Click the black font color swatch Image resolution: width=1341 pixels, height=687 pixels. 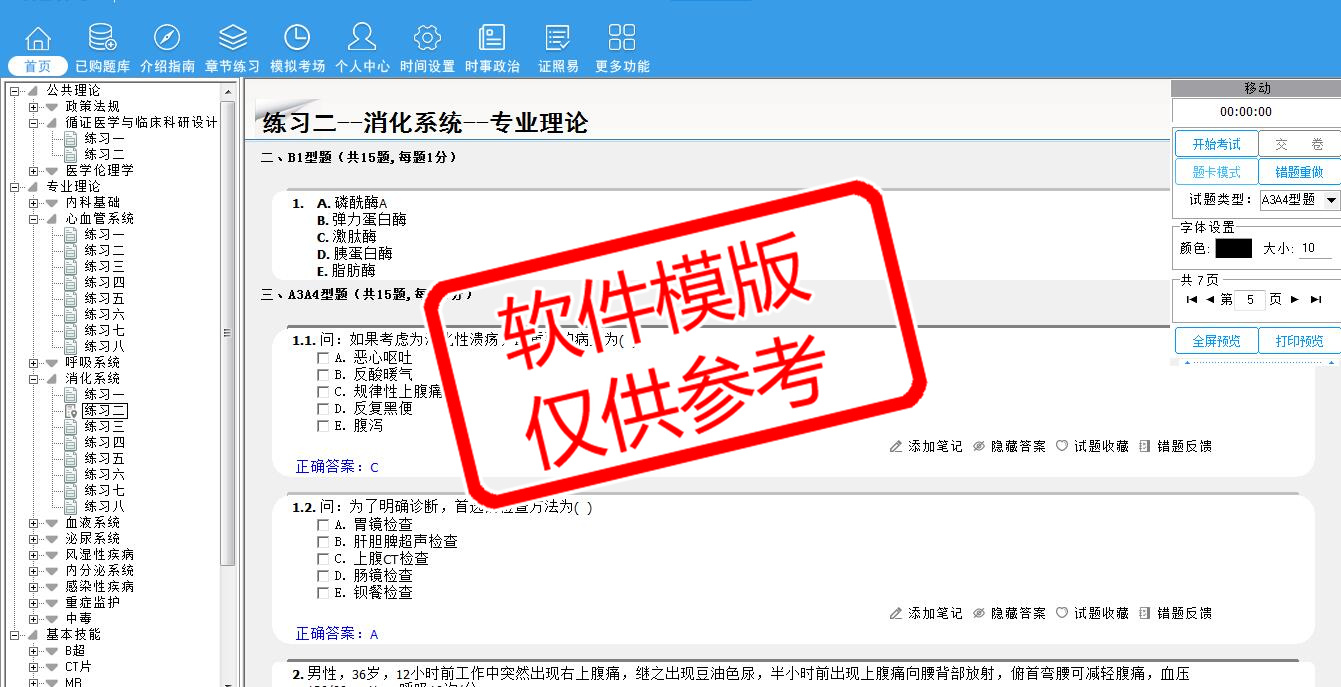(1233, 248)
